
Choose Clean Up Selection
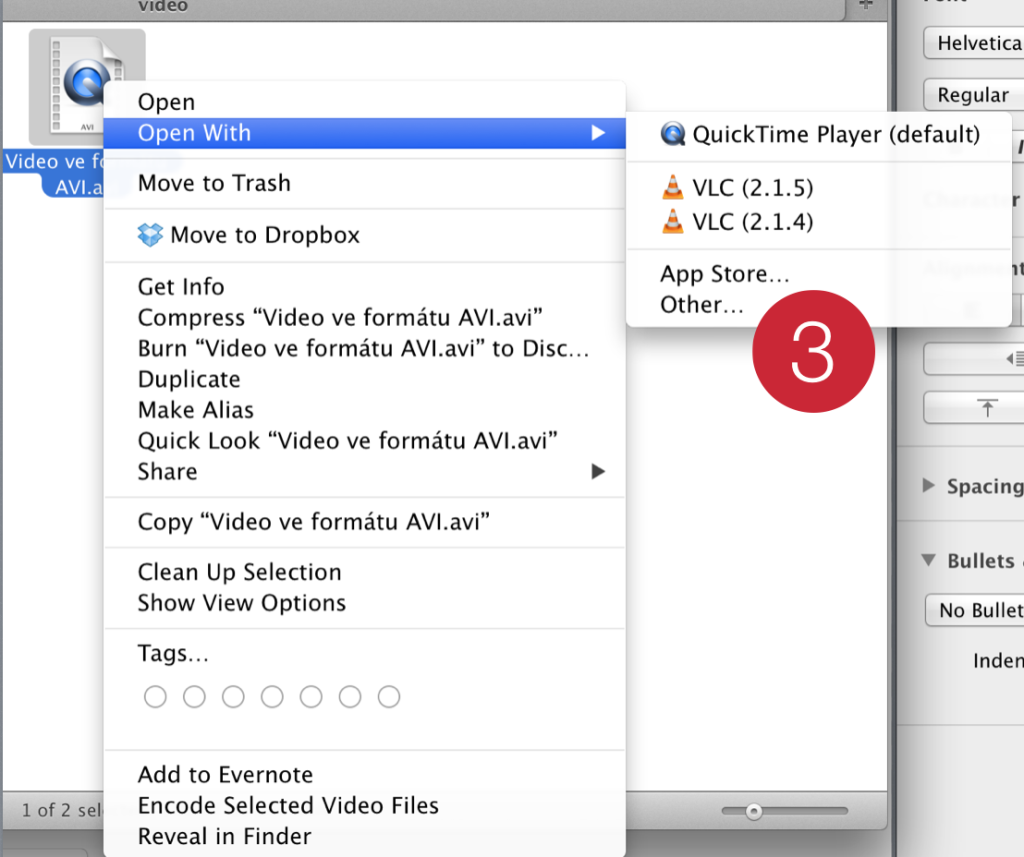(x=364, y=572)
